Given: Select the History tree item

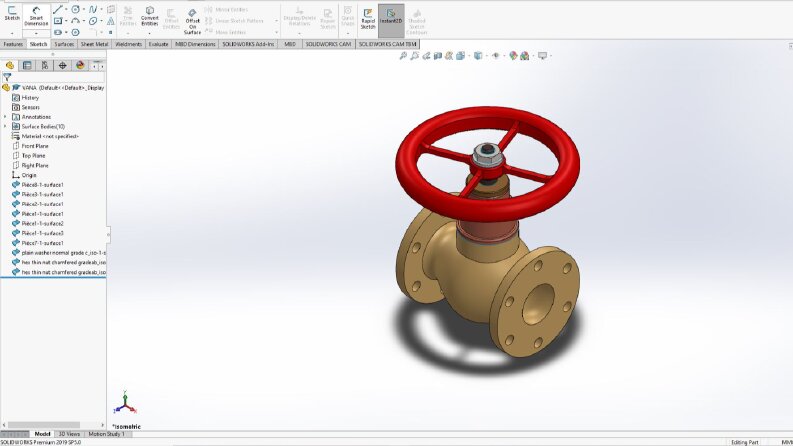Looking at the screenshot, I should pyautogui.click(x=30, y=98).
